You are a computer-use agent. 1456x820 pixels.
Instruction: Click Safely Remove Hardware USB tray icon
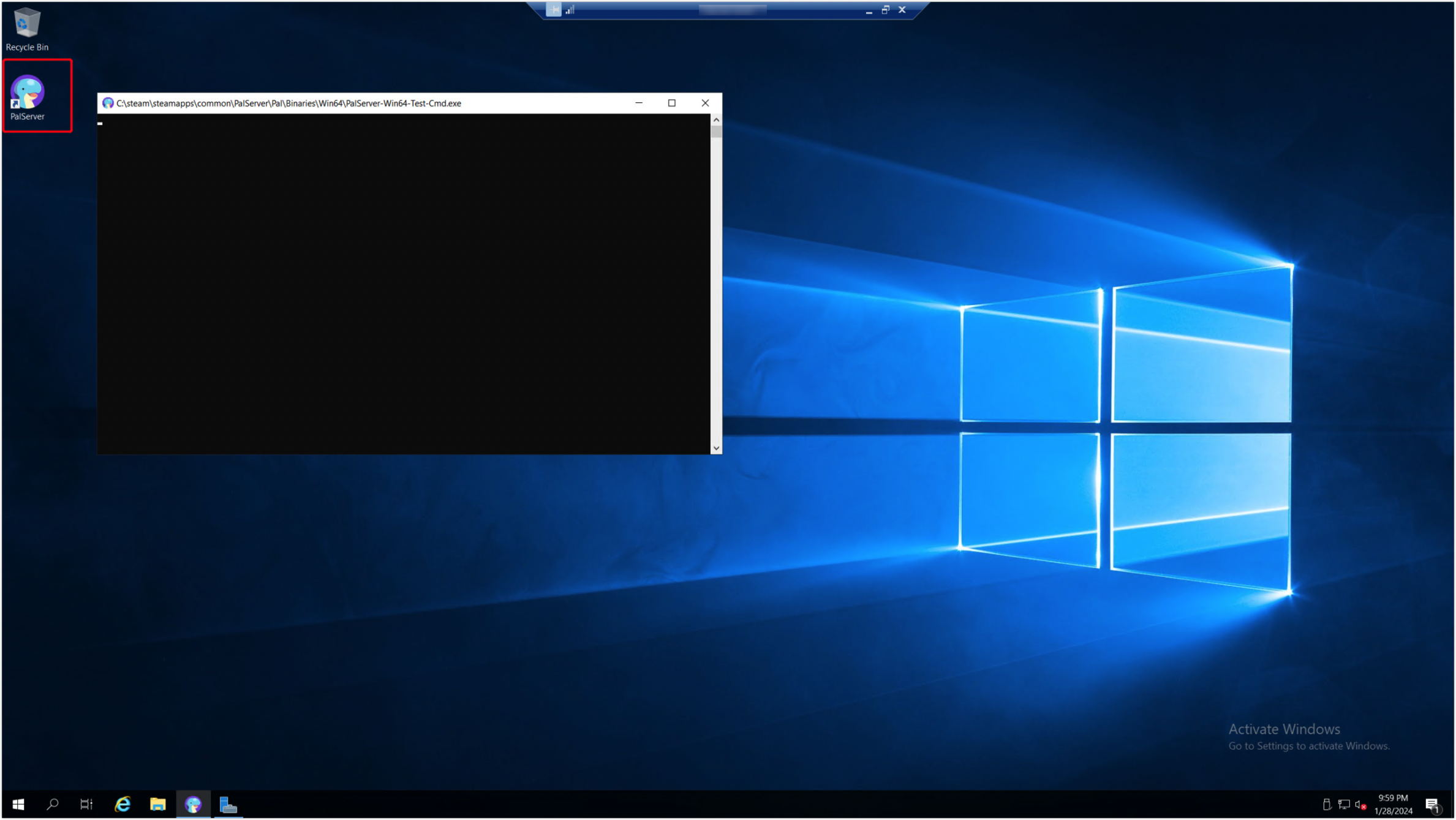click(1327, 804)
